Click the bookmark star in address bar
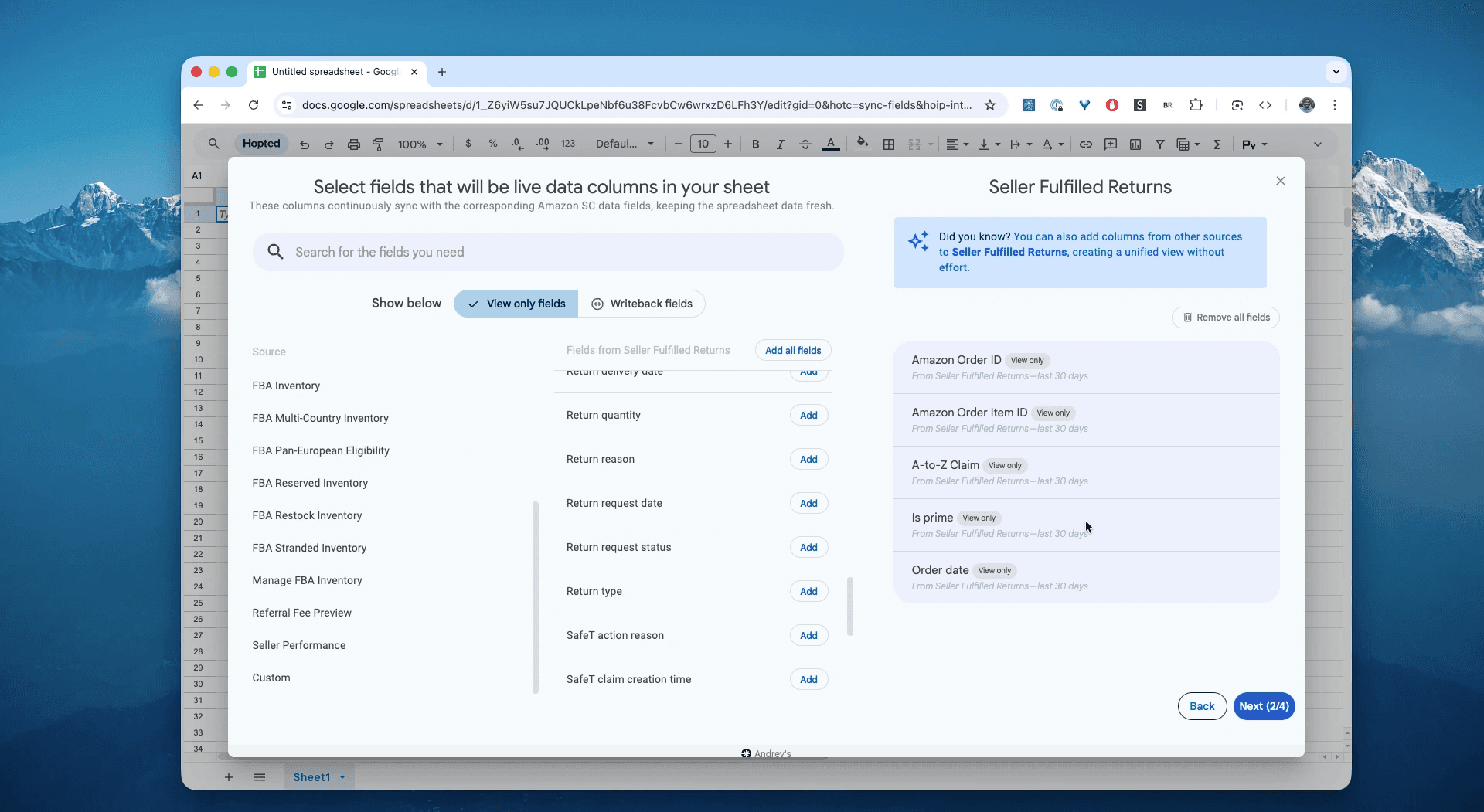1484x812 pixels. 990,105
